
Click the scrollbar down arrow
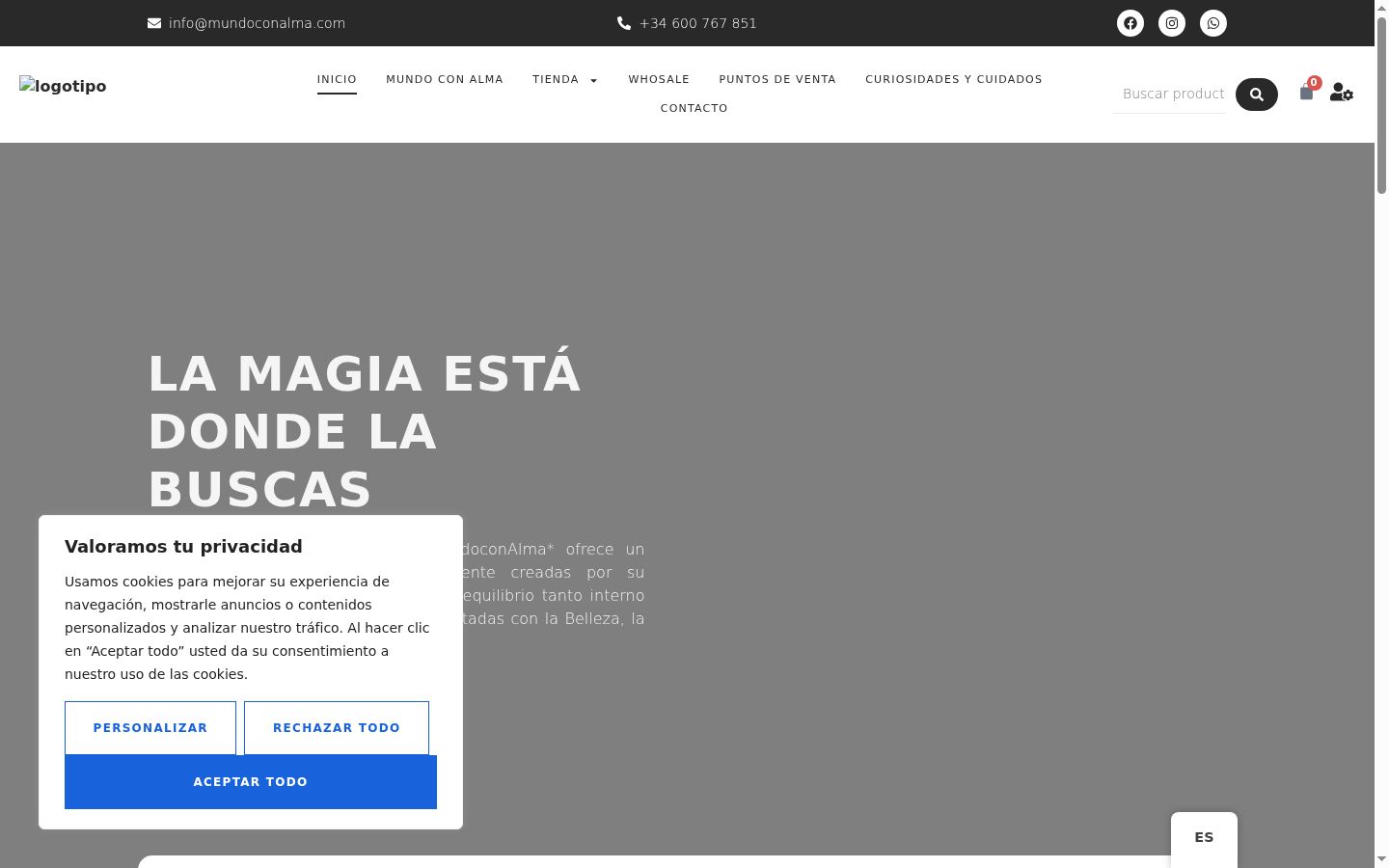pyautogui.click(x=1381, y=859)
